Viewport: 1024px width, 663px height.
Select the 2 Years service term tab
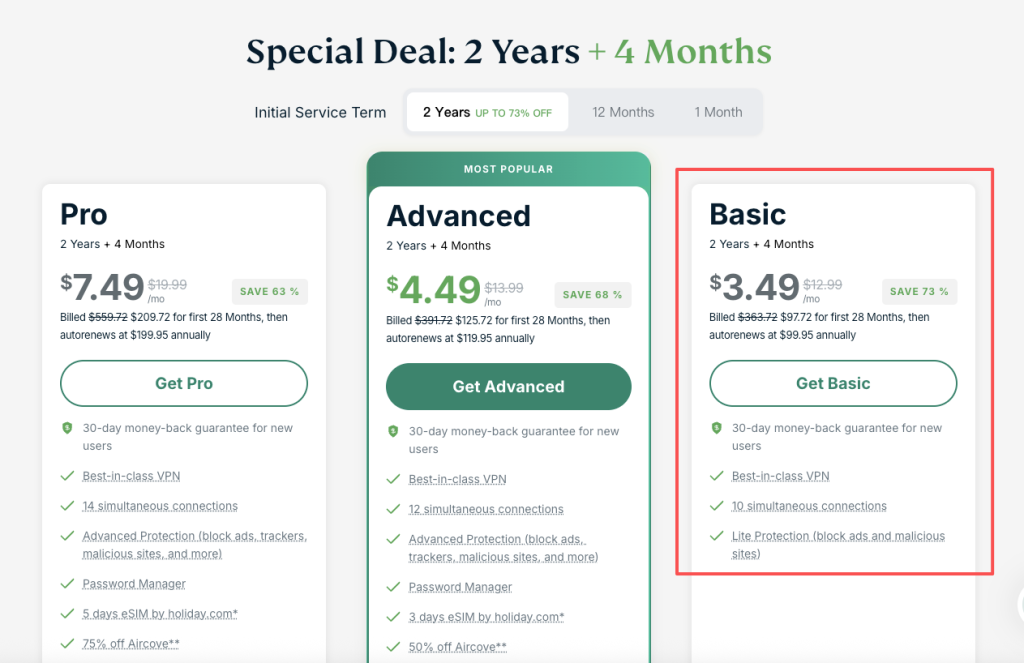tap(486, 112)
